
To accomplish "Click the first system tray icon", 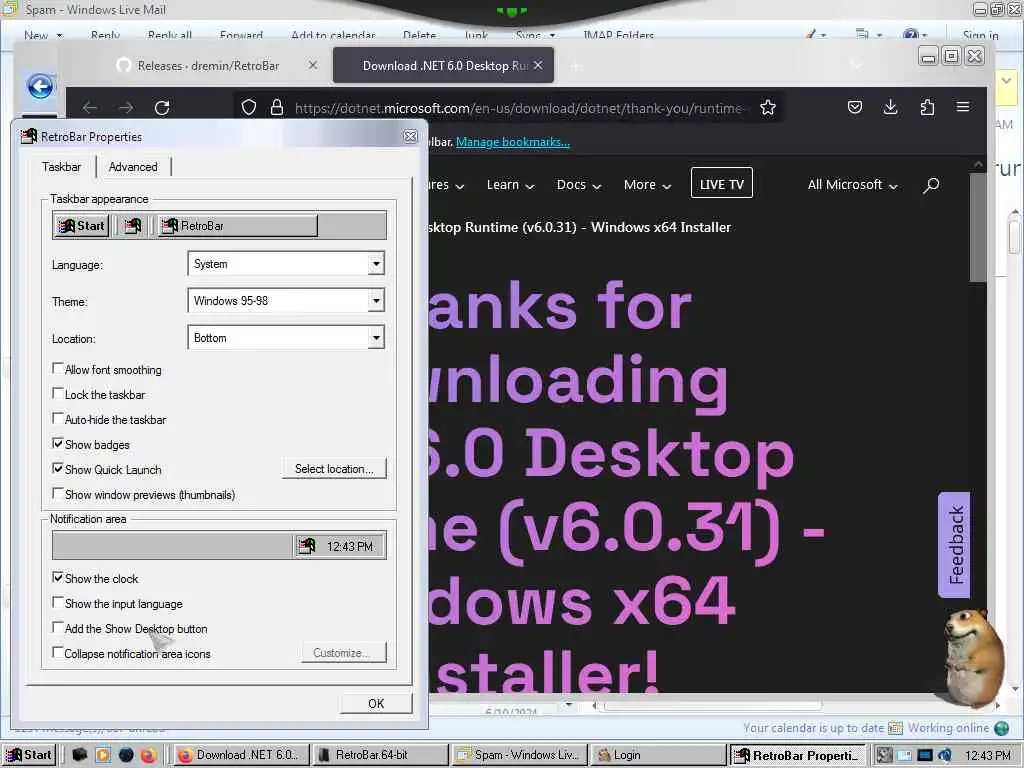I will (884, 756).
